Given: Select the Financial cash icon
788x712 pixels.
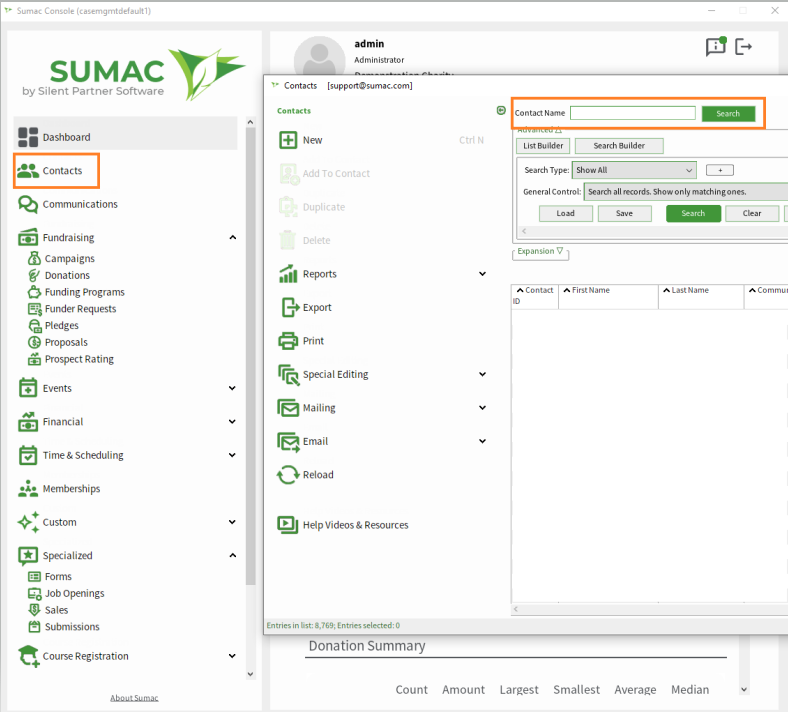Looking at the screenshot, I should click(x=28, y=422).
